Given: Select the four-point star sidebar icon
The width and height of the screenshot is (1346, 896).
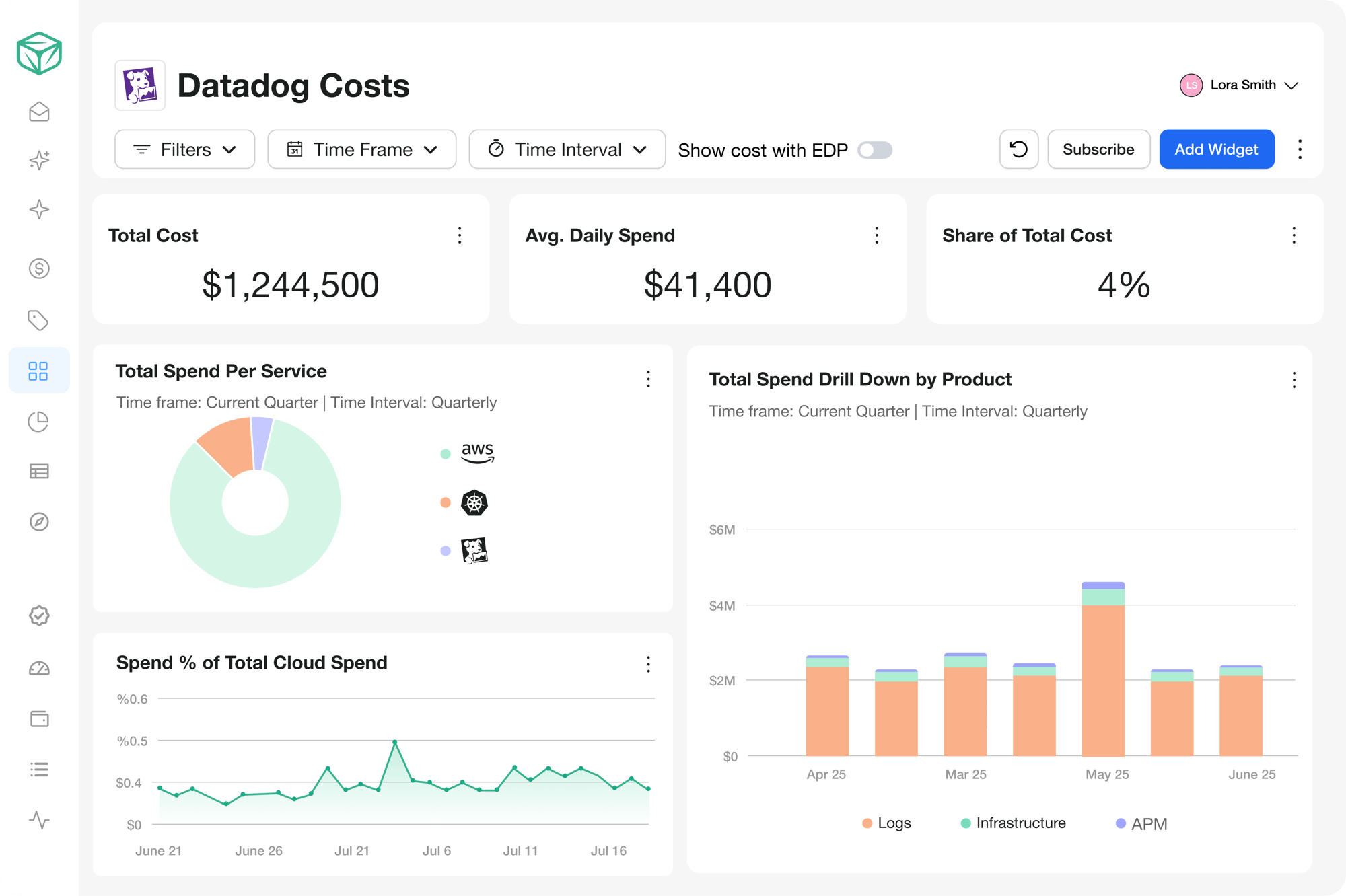Looking at the screenshot, I should pos(39,209).
